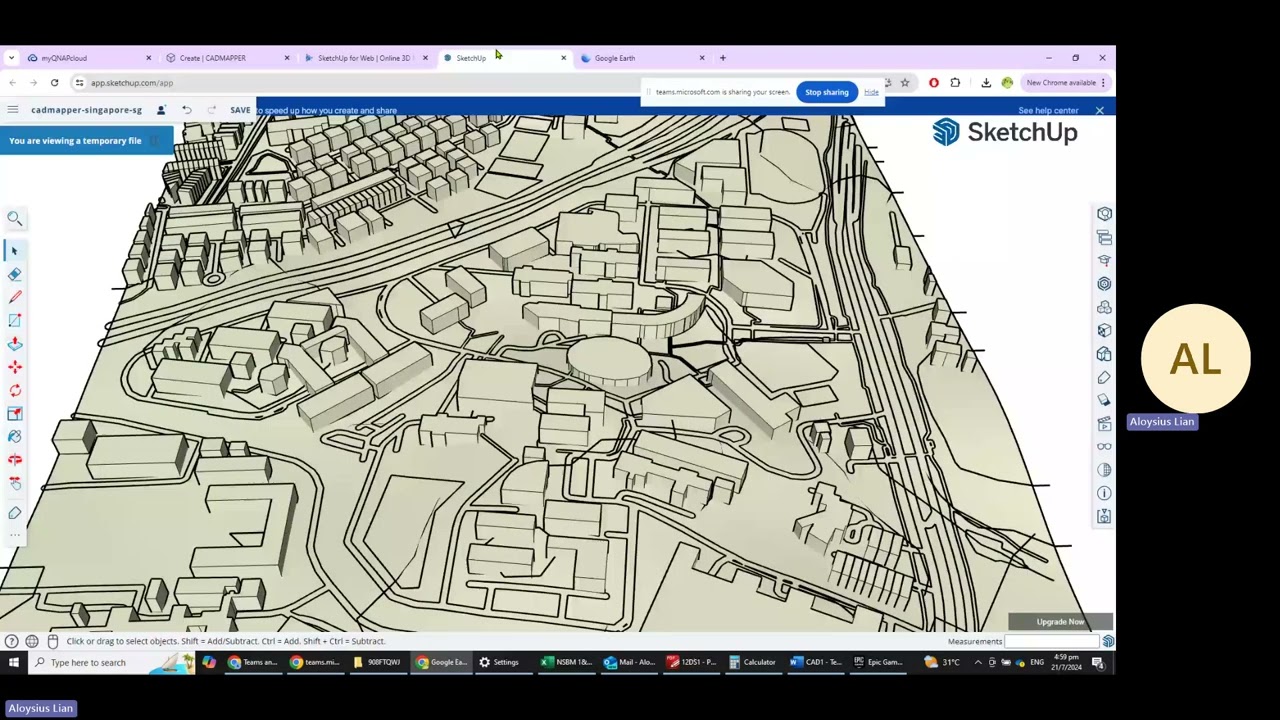1280x720 pixels.
Task: Switch to the Create | CADMAPPER tab
Action: (228, 58)
